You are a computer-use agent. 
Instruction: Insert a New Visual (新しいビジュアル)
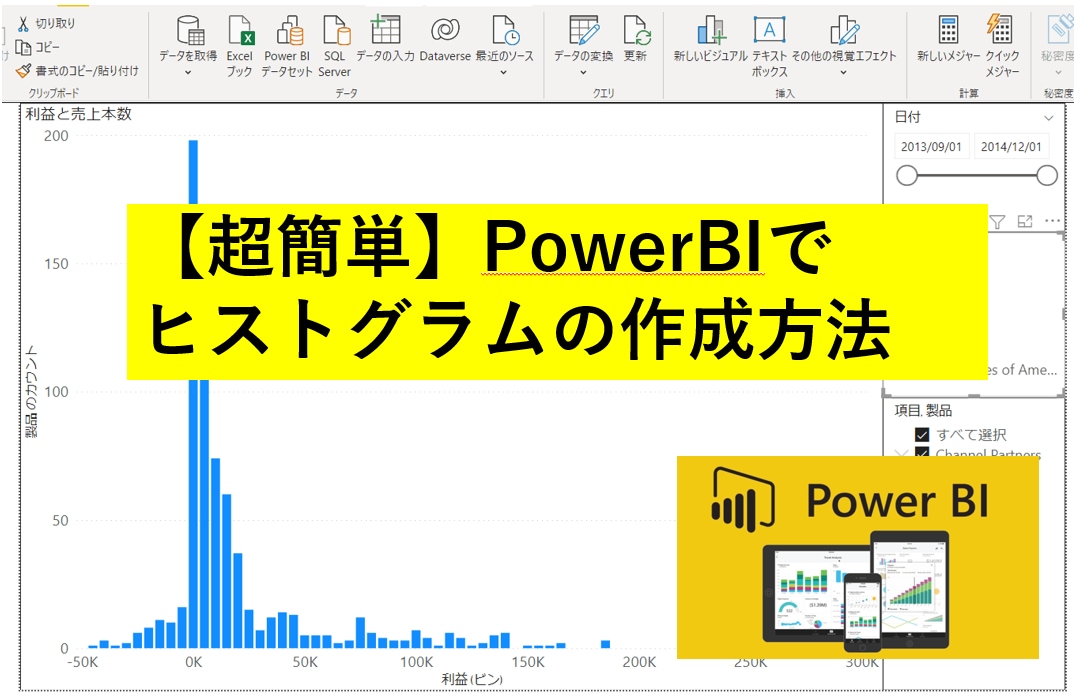click(x=710, y=38)
